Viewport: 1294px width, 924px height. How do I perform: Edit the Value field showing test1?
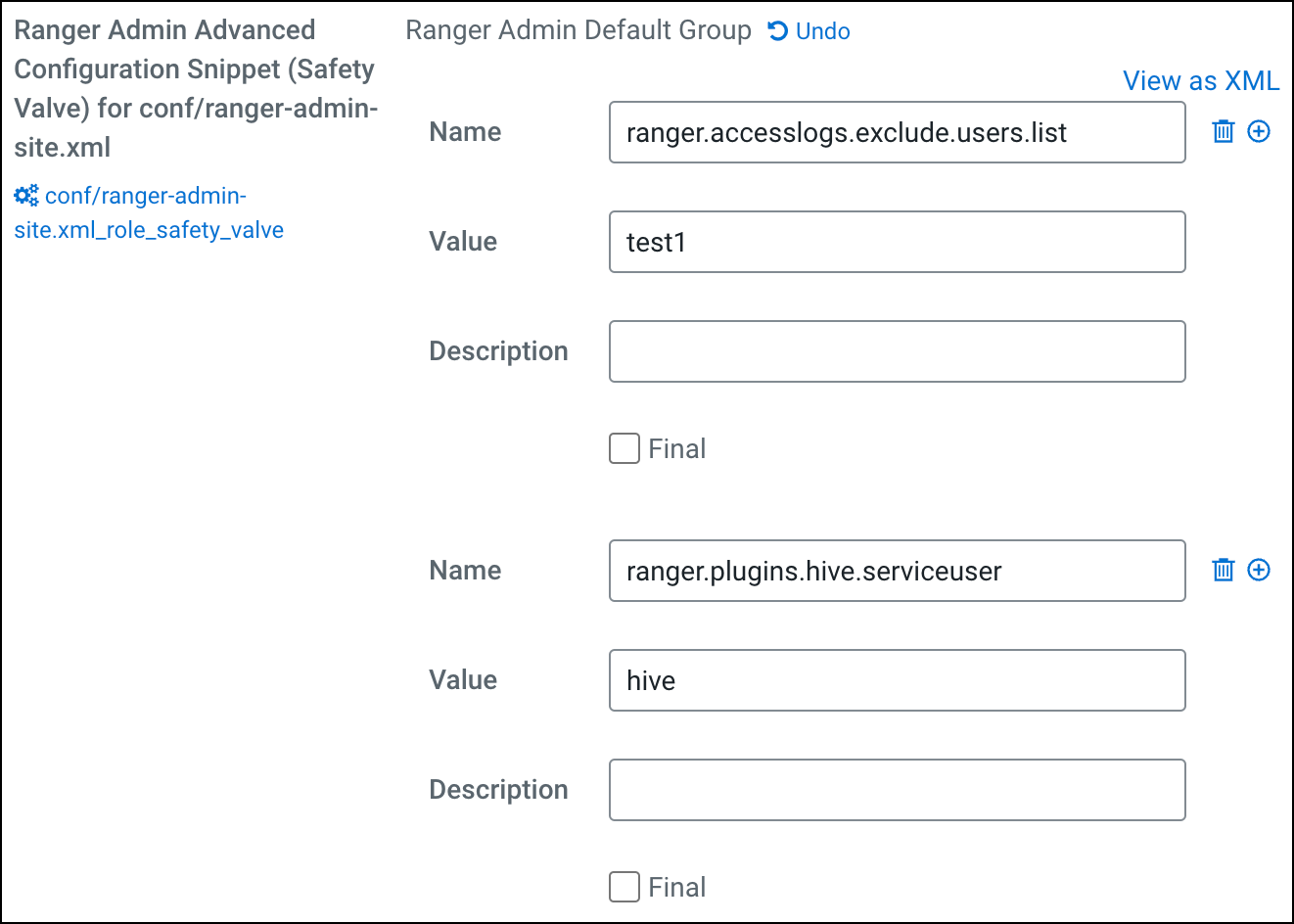click(x=897, y=242)
